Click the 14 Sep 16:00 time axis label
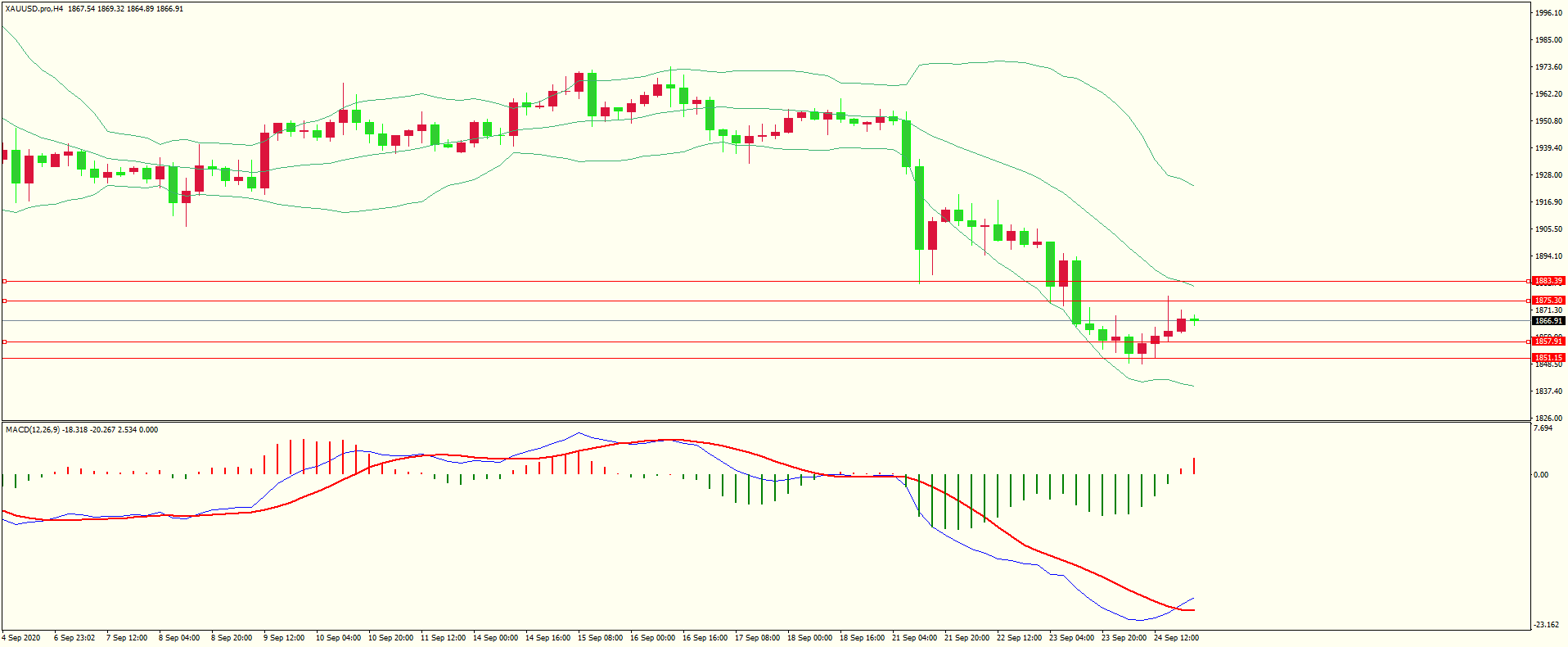Image resolution: width=1568 pixels, height=647 pixels. (x=547, y=638)
